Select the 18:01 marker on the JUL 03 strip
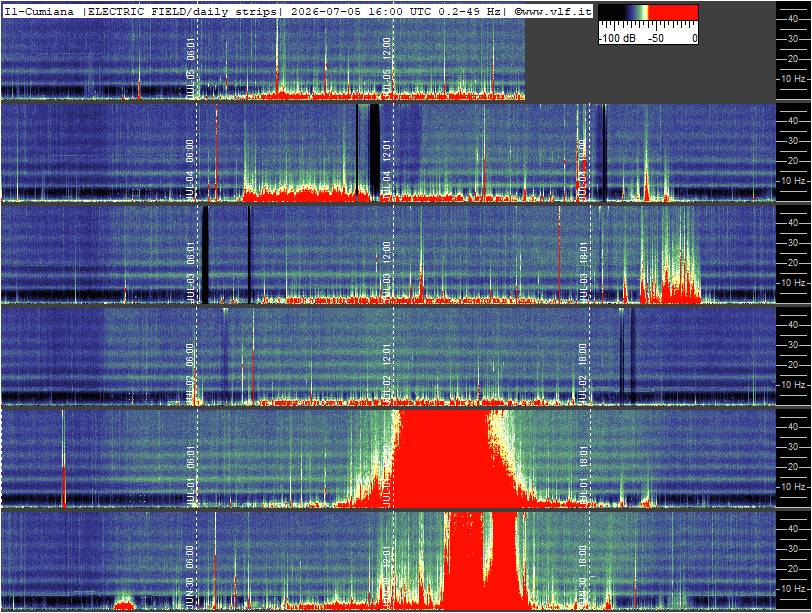Image resolution: width=812 pixels, height=613 pixels. click(583, 254)
